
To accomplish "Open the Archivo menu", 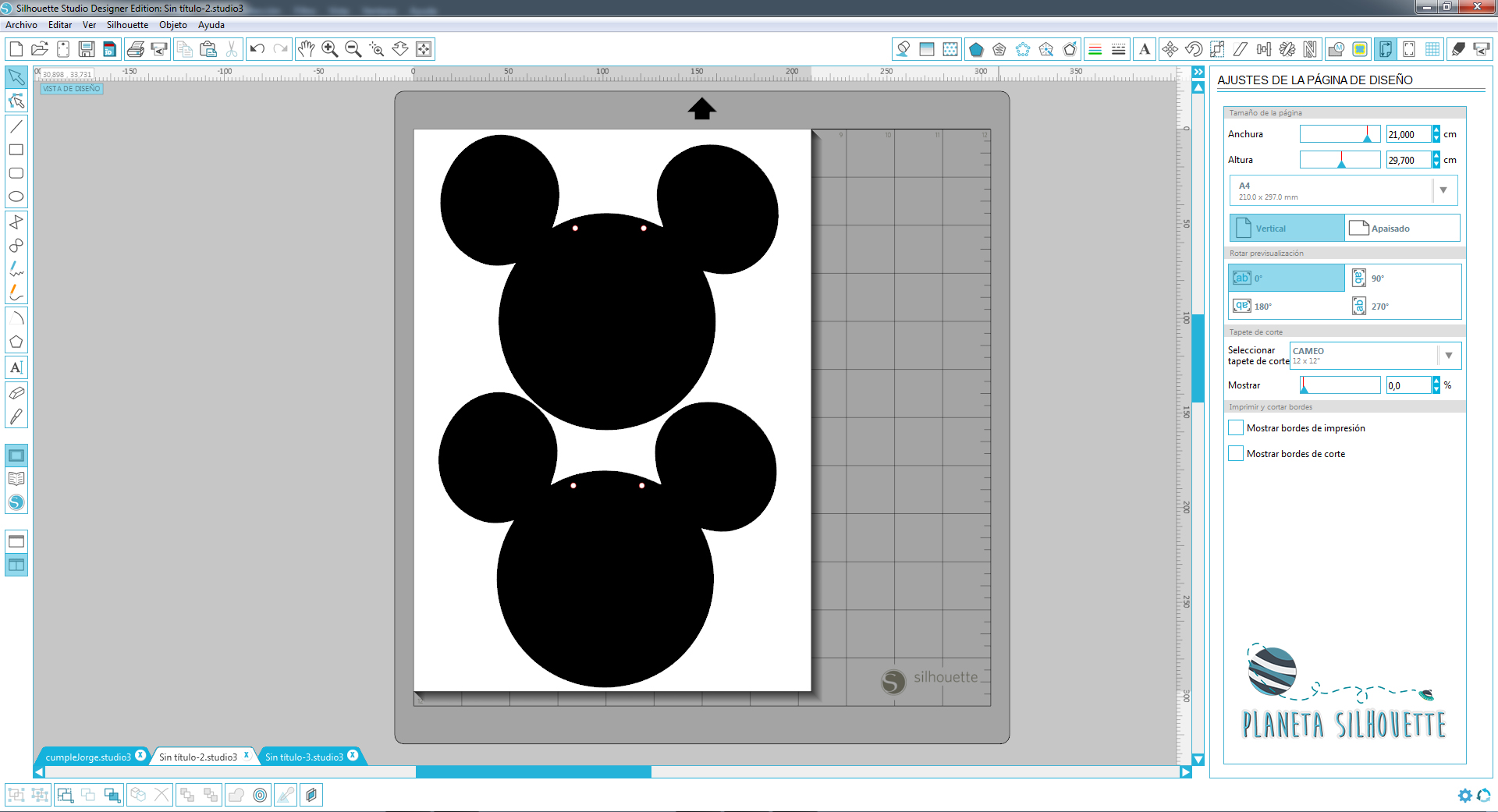I will 21,25.
